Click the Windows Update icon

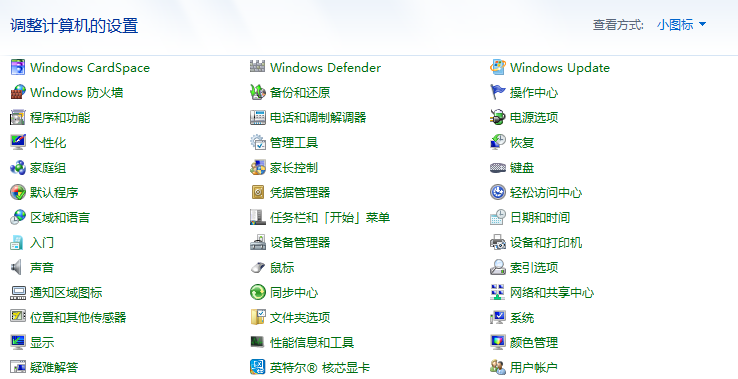(497, 67)
